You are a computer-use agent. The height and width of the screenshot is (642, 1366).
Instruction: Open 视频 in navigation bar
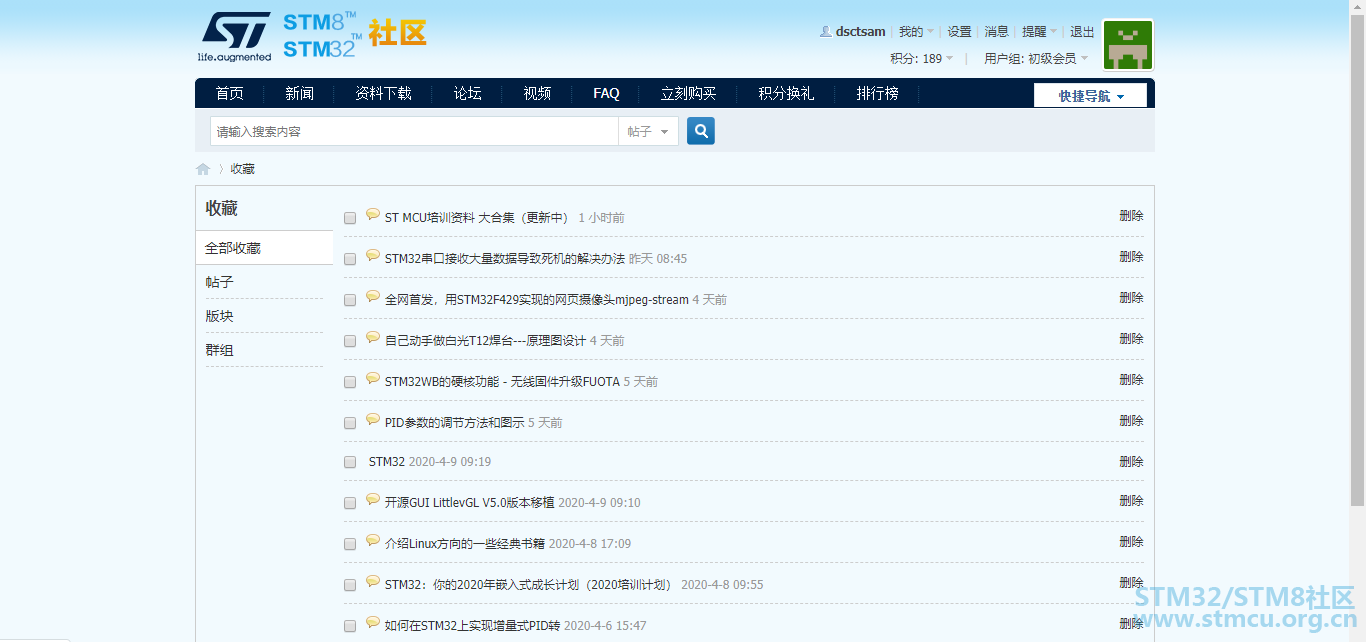click(x=537, y=93)
